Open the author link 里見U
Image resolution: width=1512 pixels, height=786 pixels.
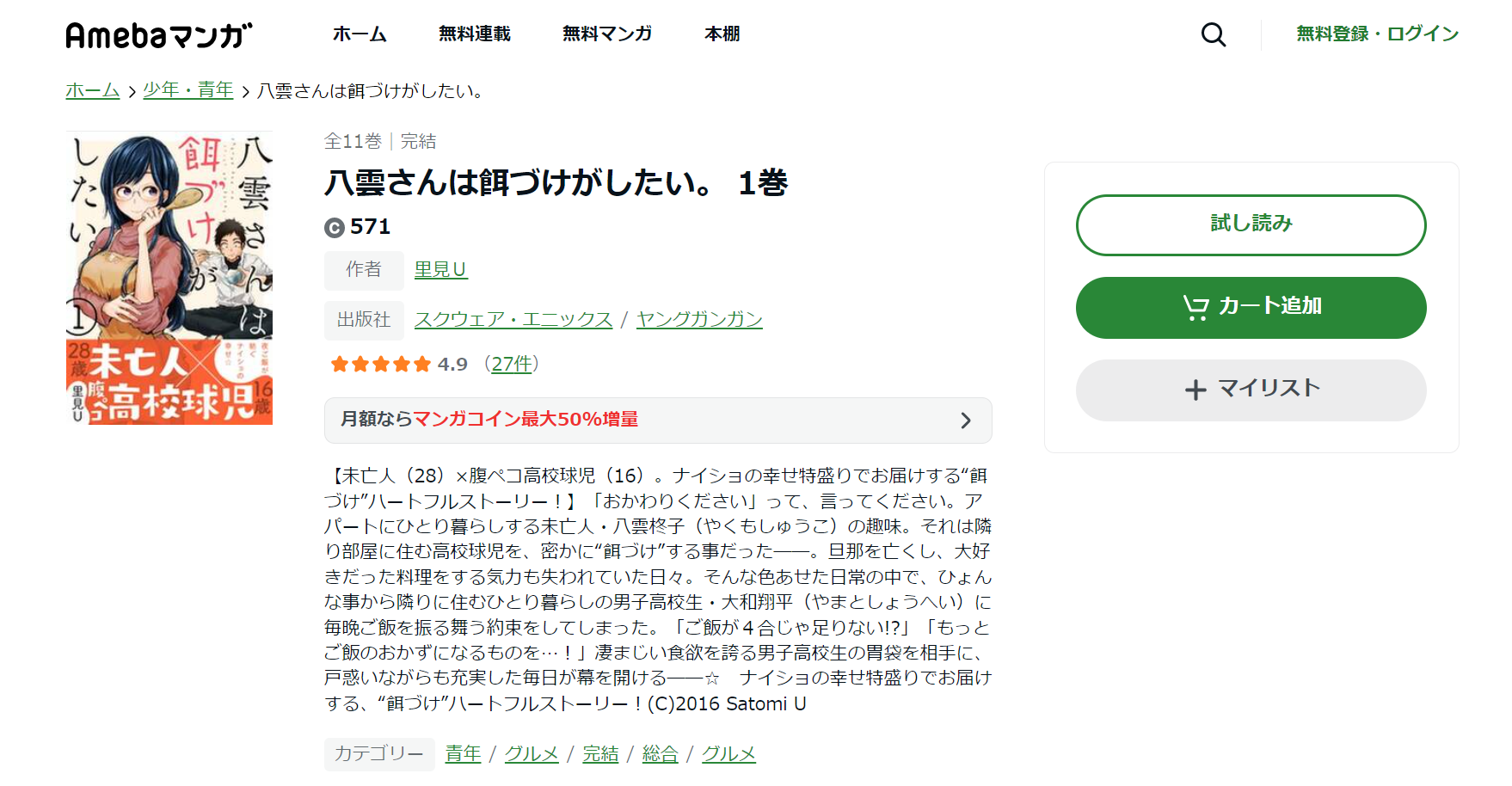pos(441,269)
